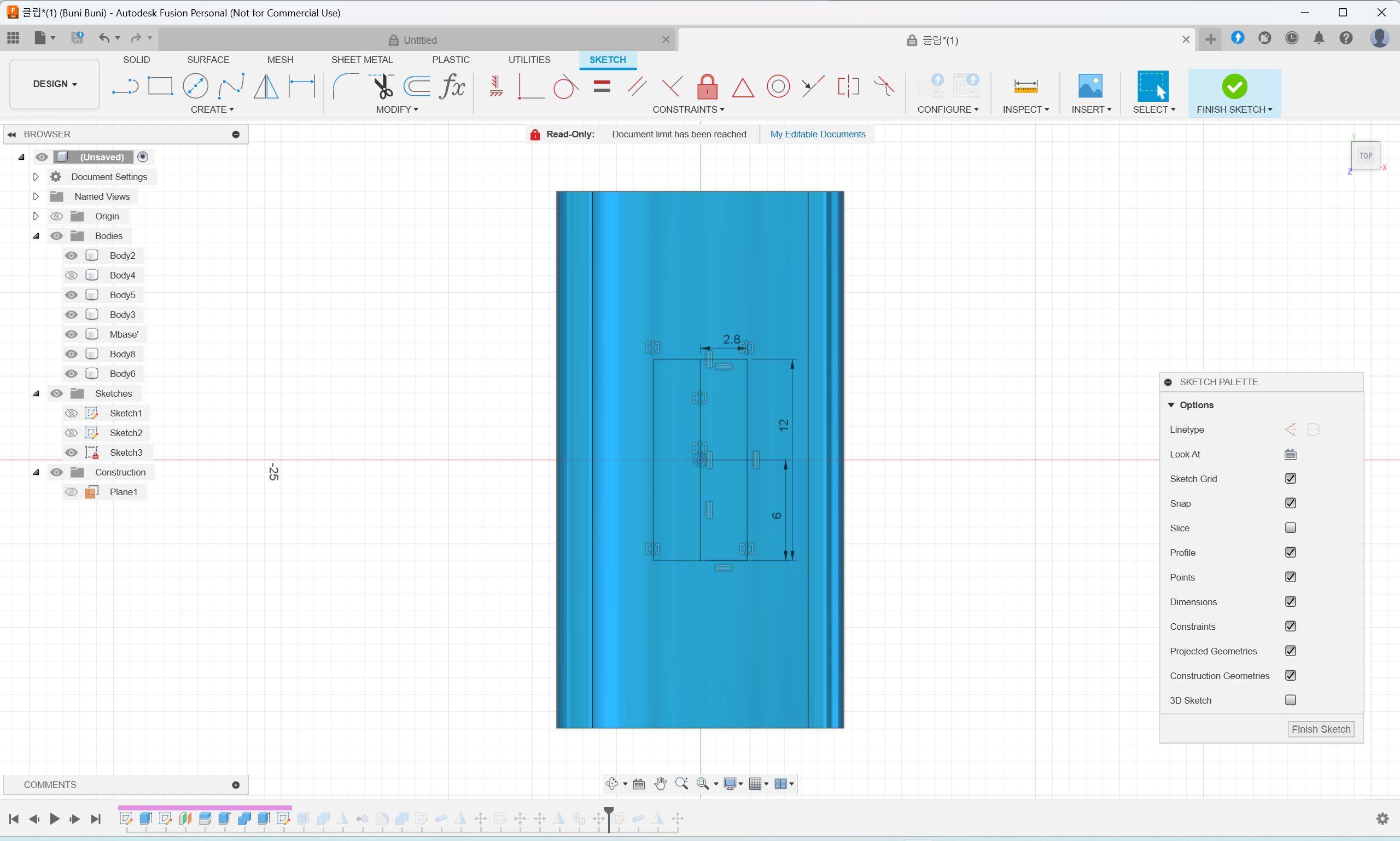1400x841 pixels.
Task: Click the Finish Sketch palette button
Action: 1321,729
